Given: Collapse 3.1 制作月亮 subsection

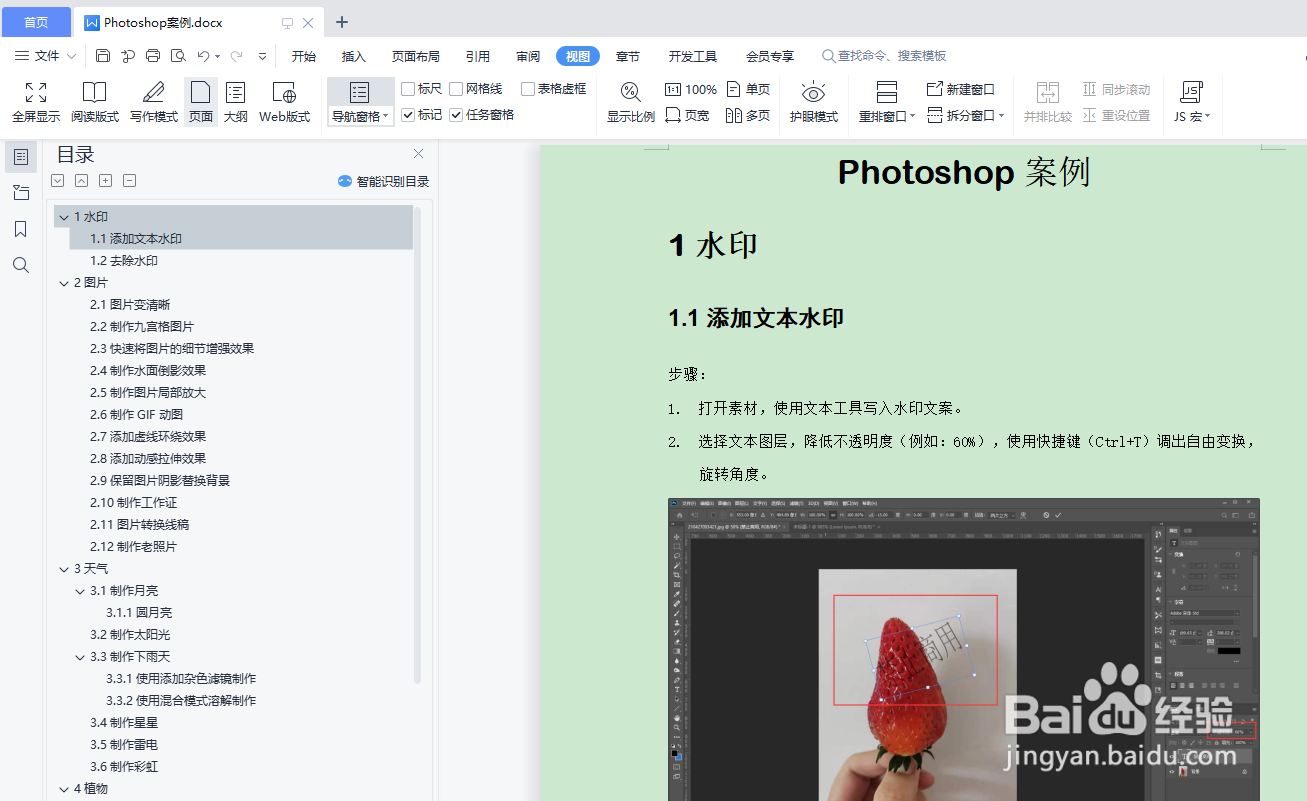Looking at the screenshot, I should [80, 591].
